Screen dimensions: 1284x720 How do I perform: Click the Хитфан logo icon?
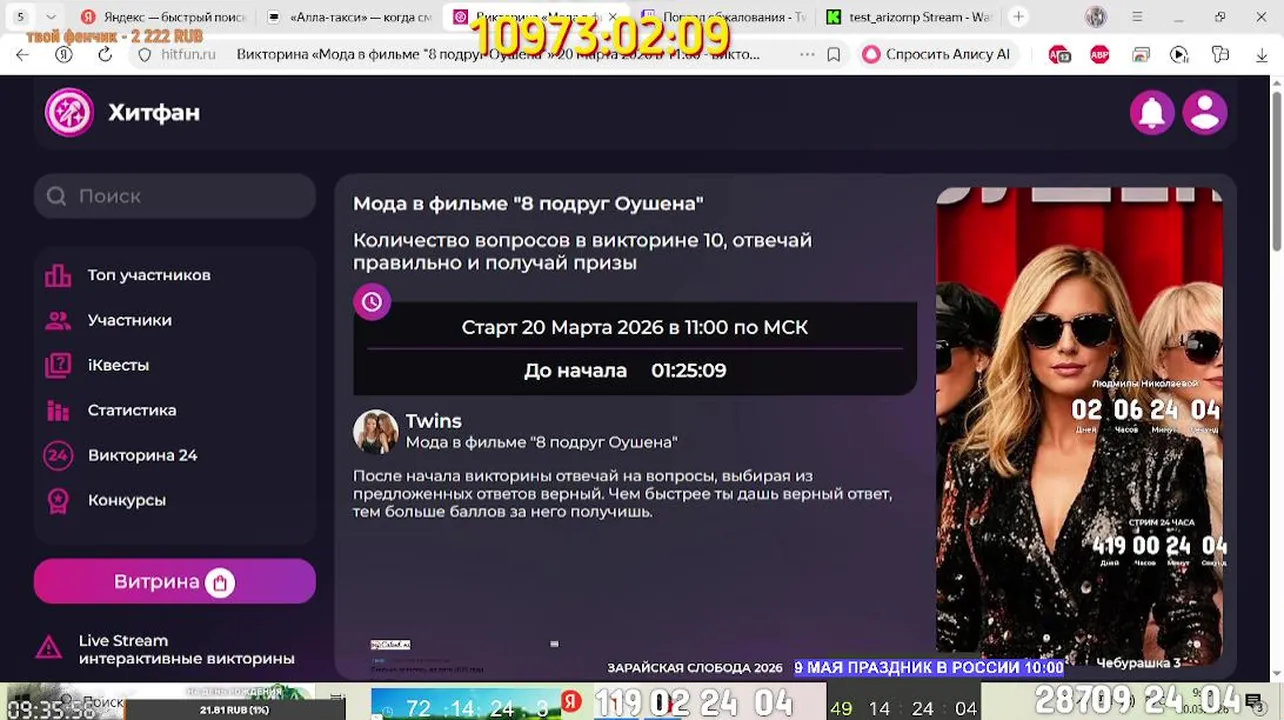69,112
